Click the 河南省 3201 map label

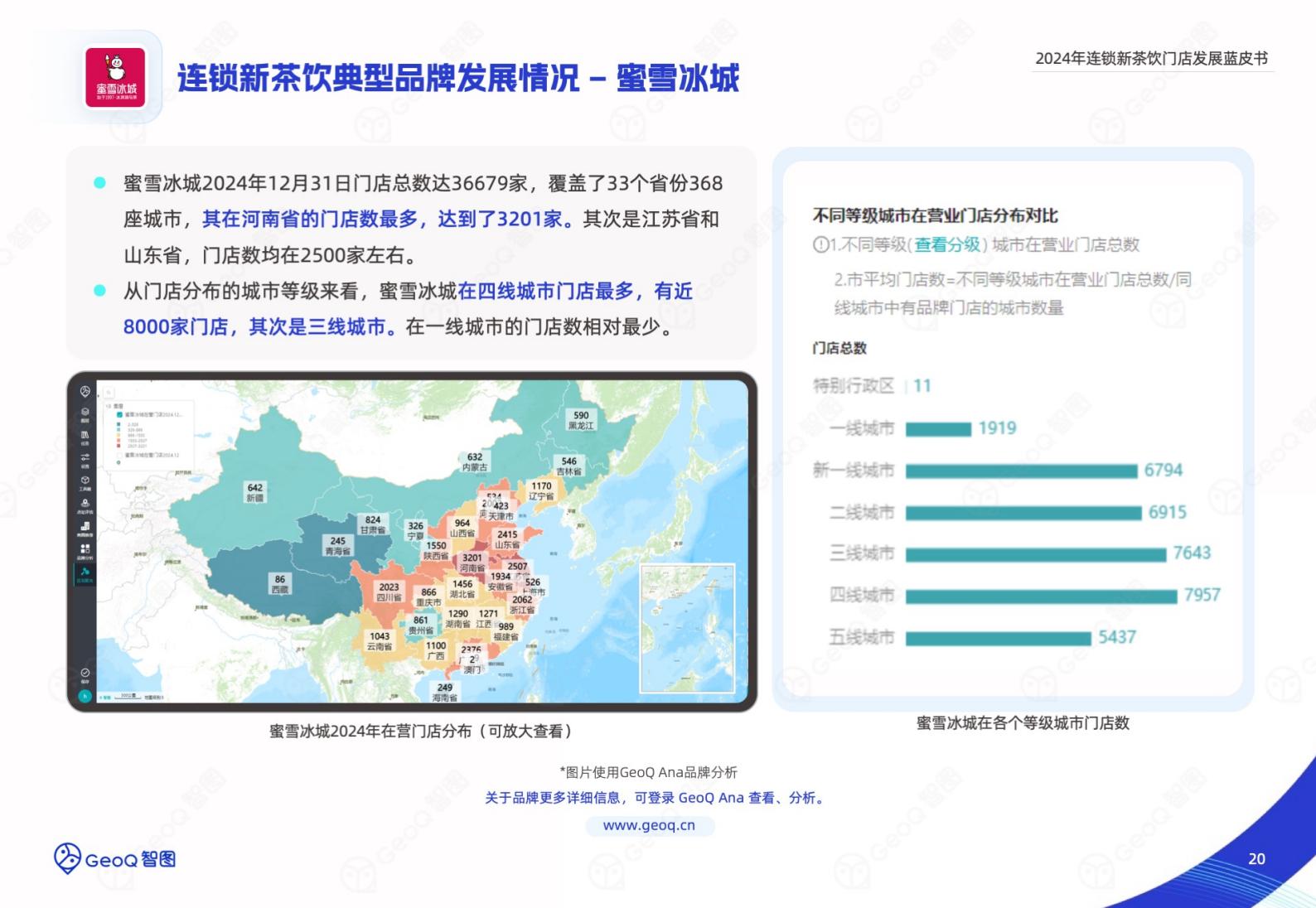coord(472,563)
